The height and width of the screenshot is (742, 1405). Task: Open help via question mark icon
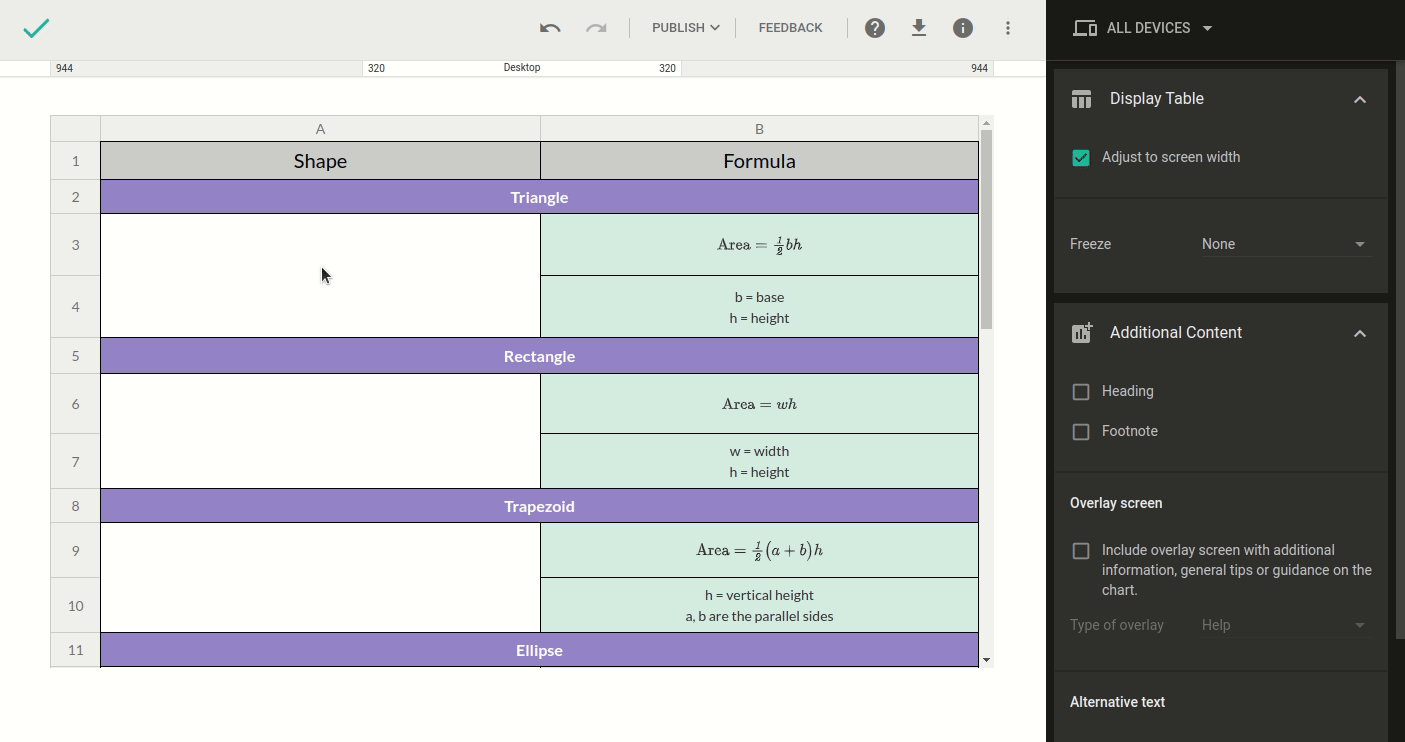click(x=875, y=28)
